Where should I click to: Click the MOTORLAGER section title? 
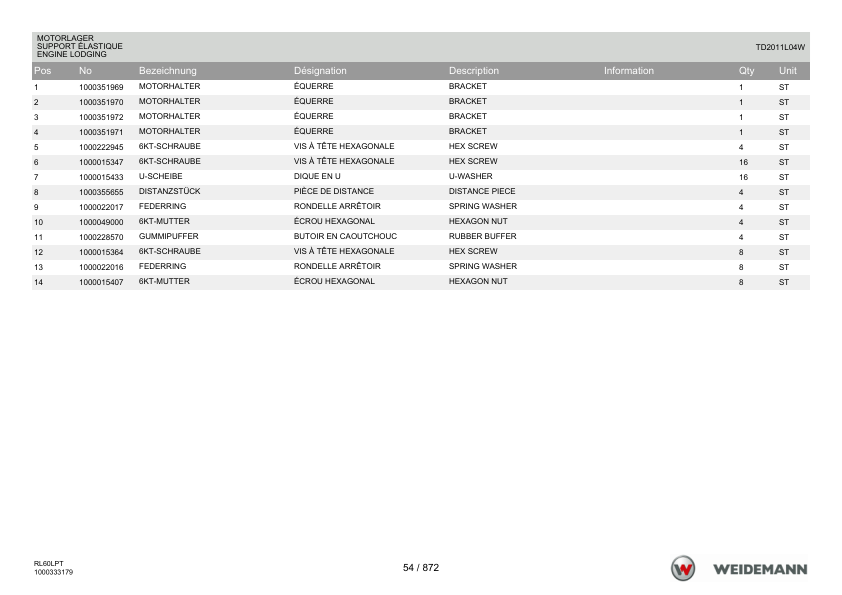[65, 38]
